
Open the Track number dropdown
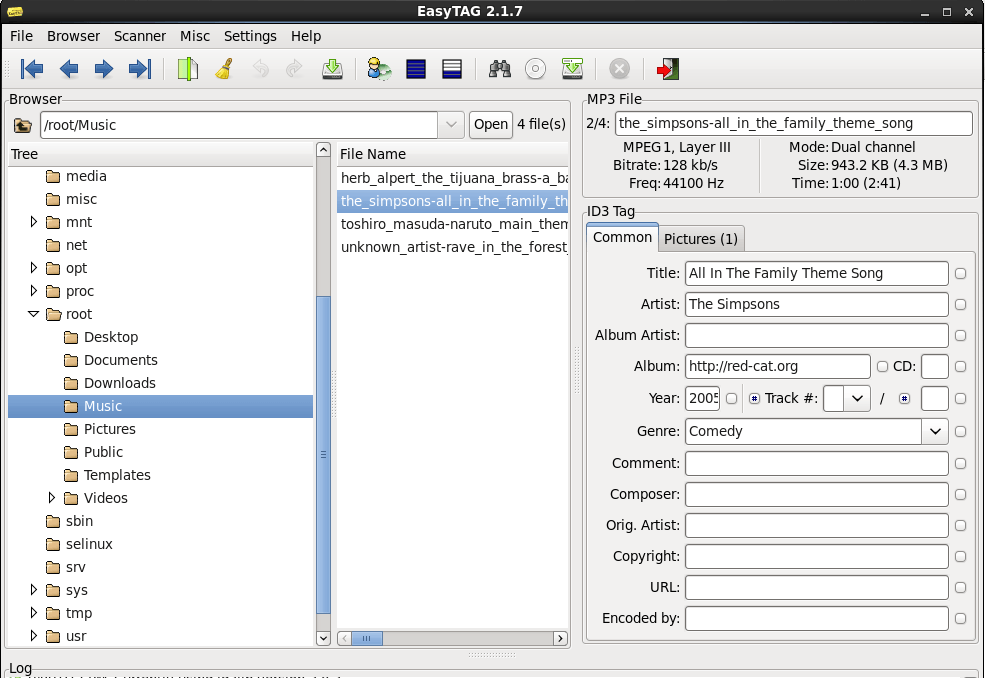tap(857, 398)
